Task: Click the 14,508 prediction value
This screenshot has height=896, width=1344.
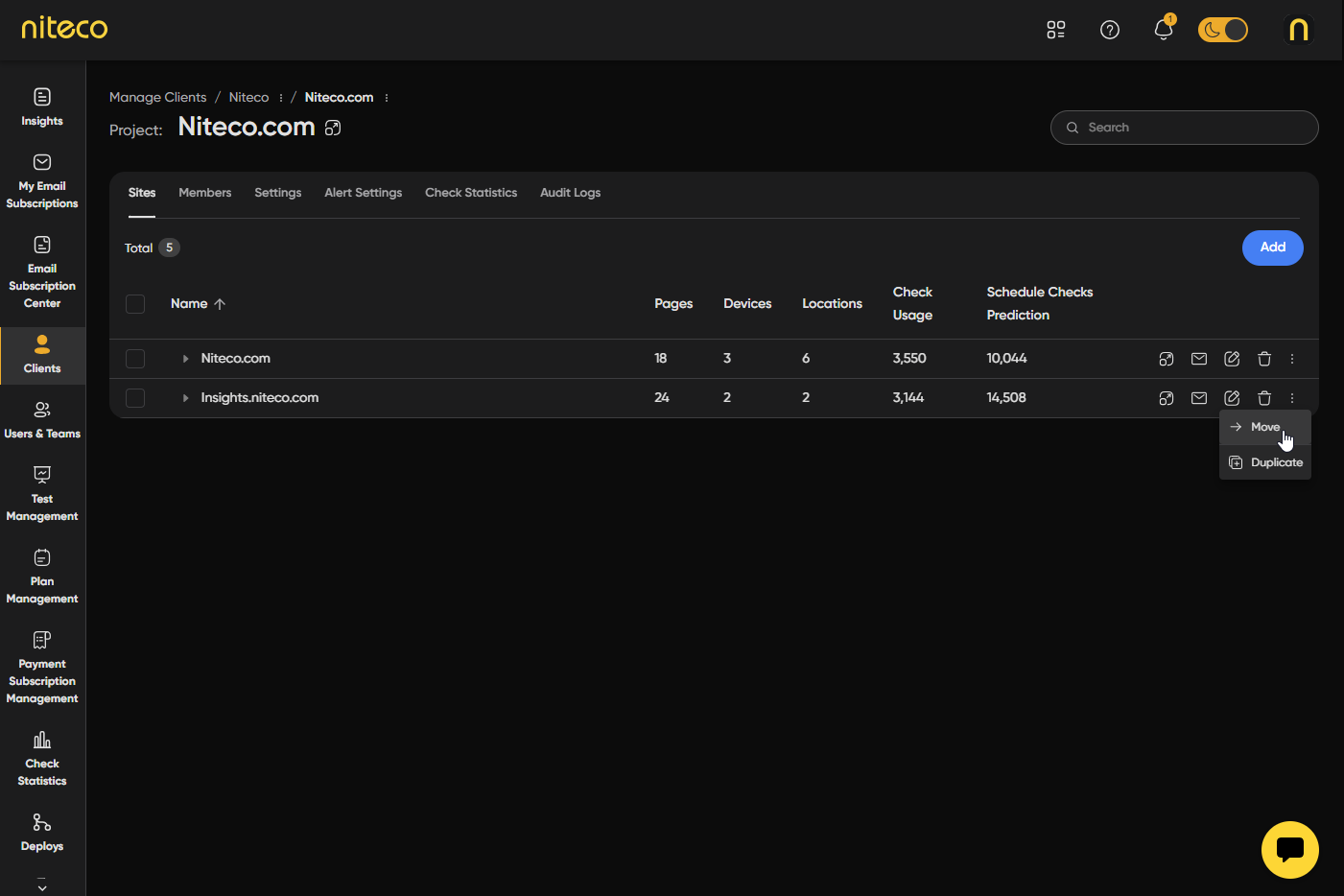Action: click(x=1006, y=398)
